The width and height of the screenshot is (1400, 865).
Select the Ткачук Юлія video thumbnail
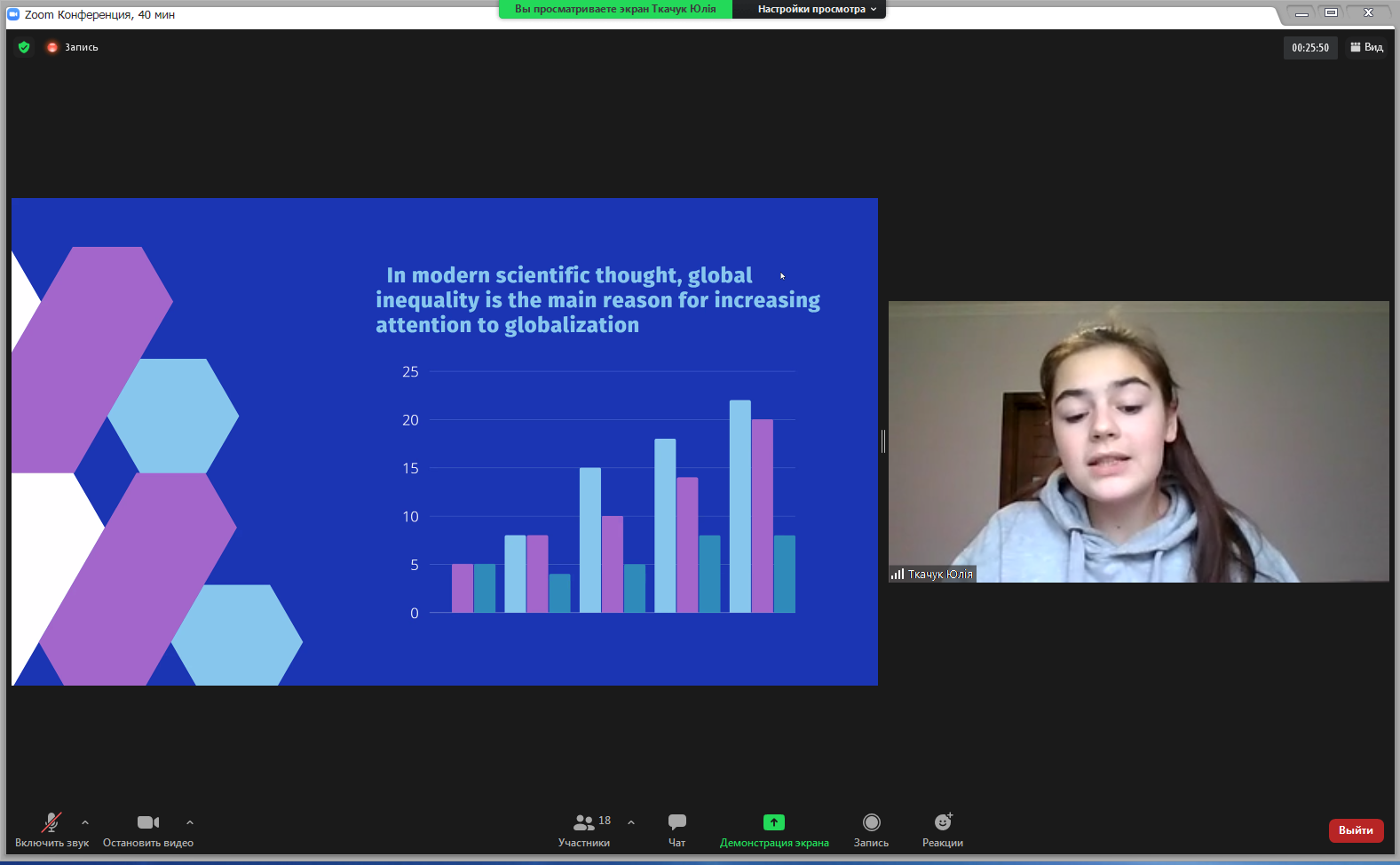pos(1139,441)
